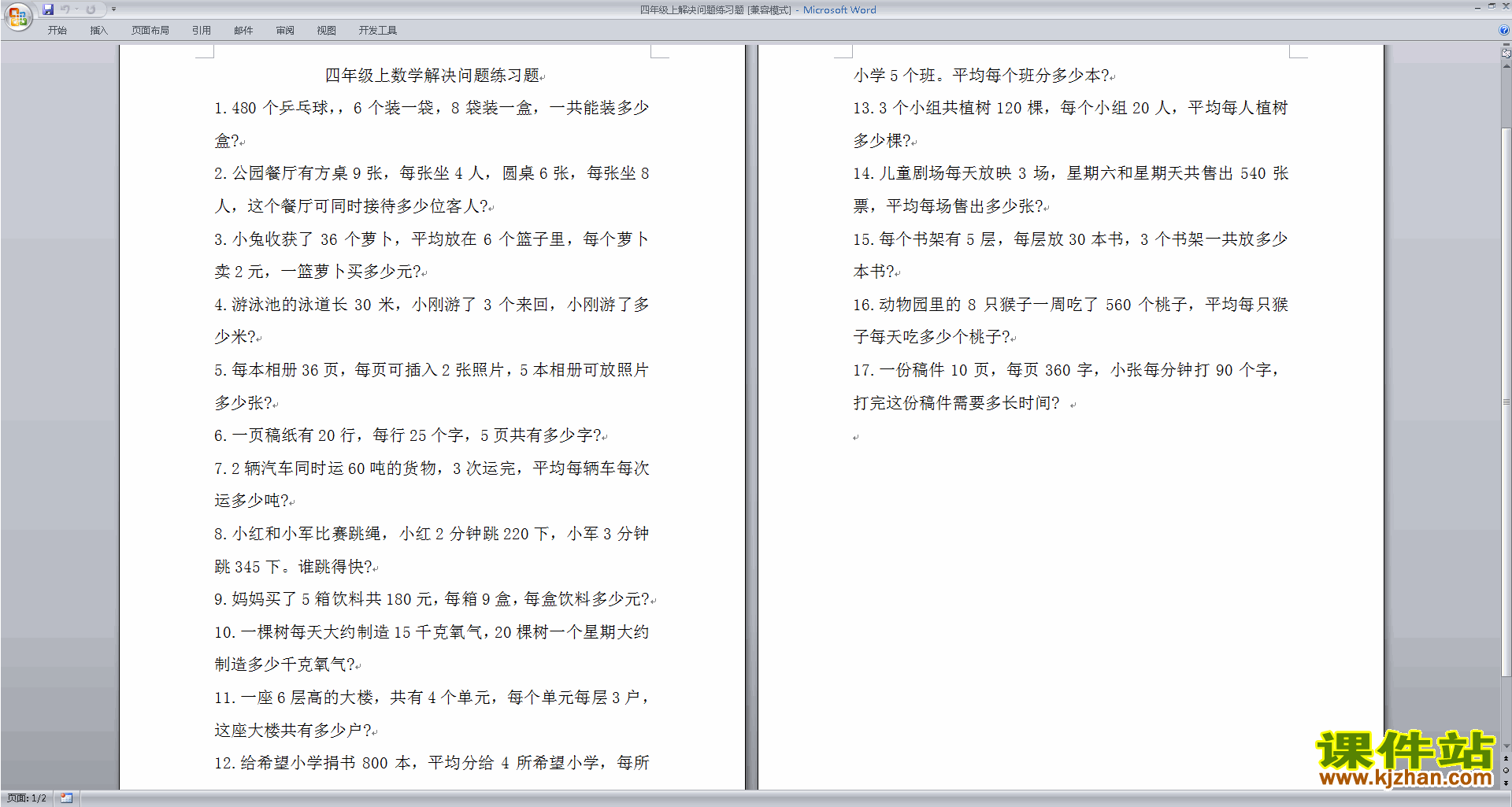Open the undo history dropdown arrow

tap(76, 9)
